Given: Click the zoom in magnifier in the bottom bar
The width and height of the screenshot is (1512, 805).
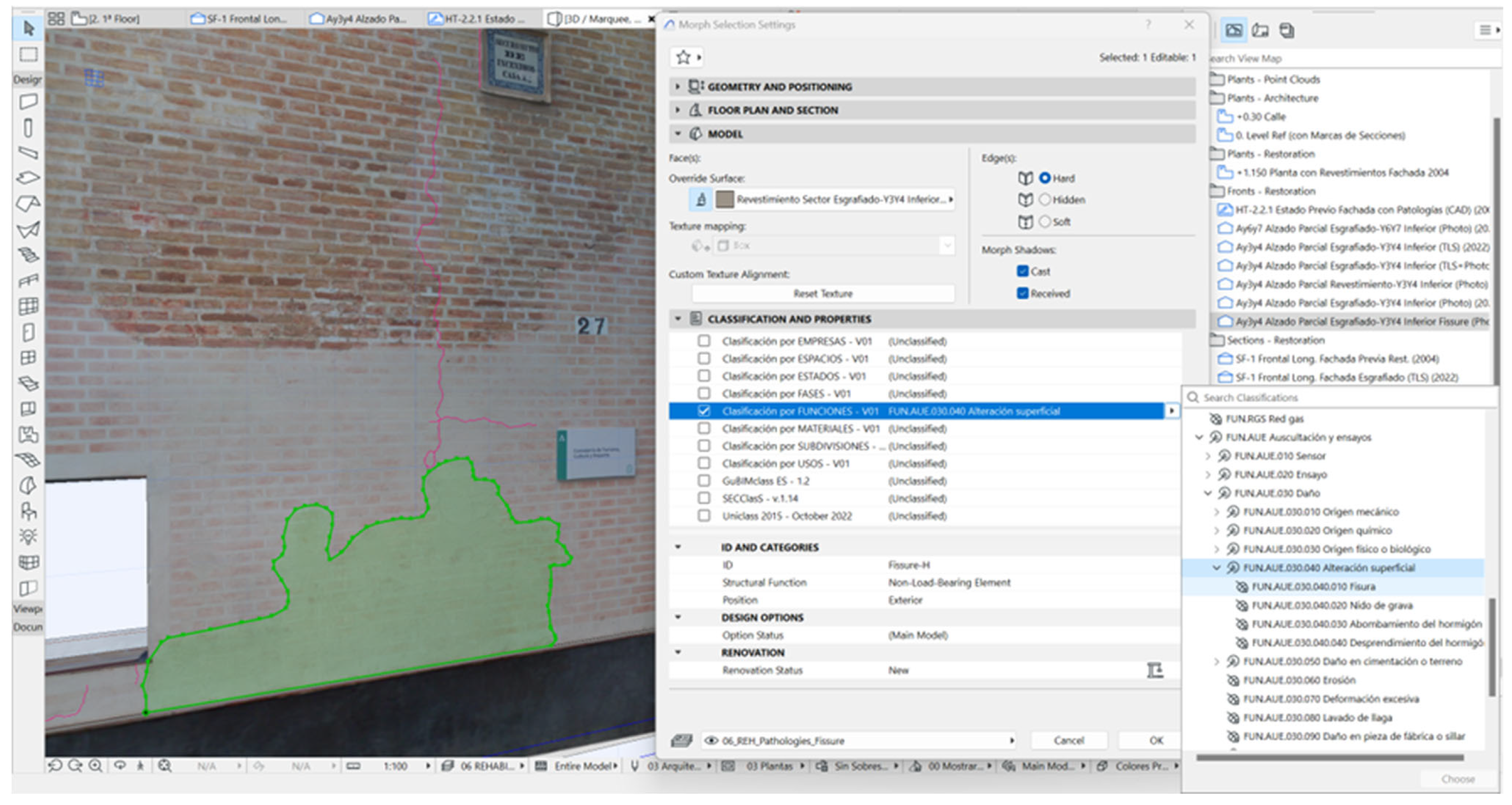Looking at the screenshot, I should point(95,765).
